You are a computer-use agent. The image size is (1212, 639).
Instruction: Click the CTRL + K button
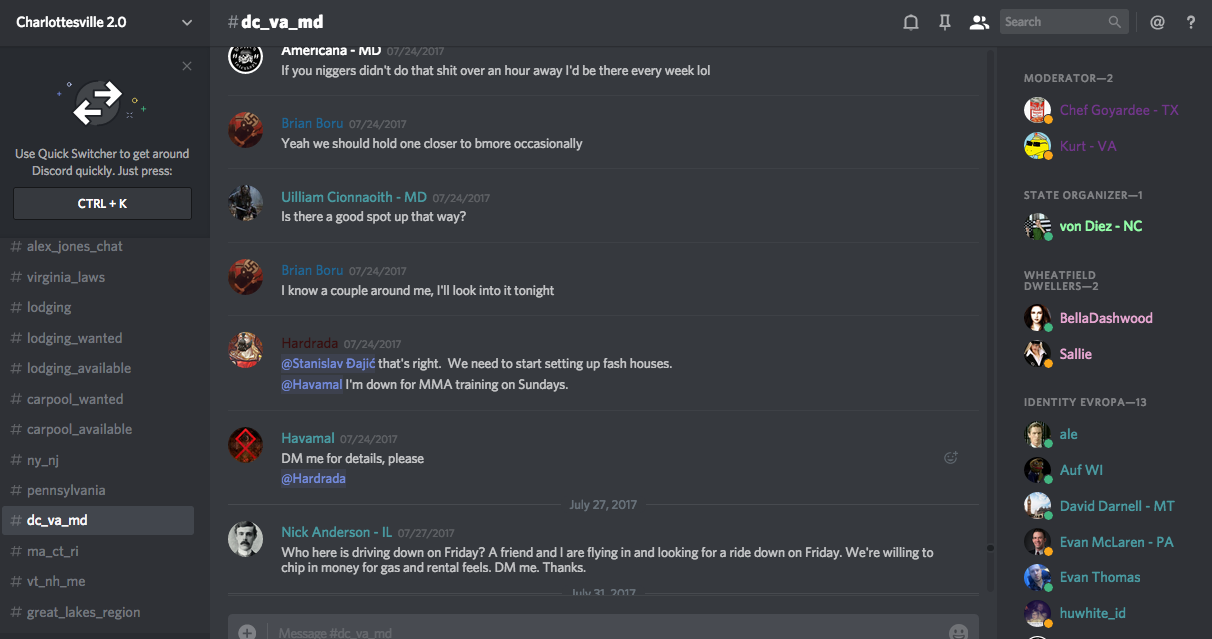[x=102, y=204]
